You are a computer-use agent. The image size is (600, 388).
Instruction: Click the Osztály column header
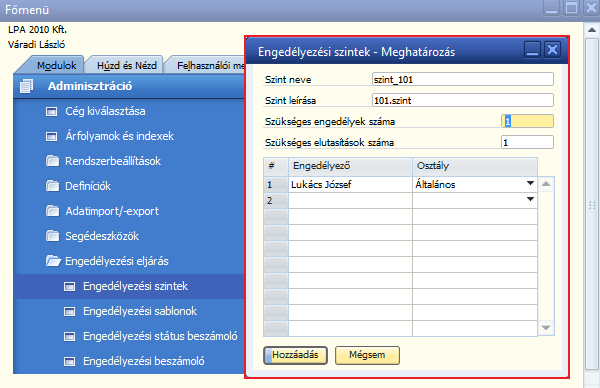[x=475, y=166]
